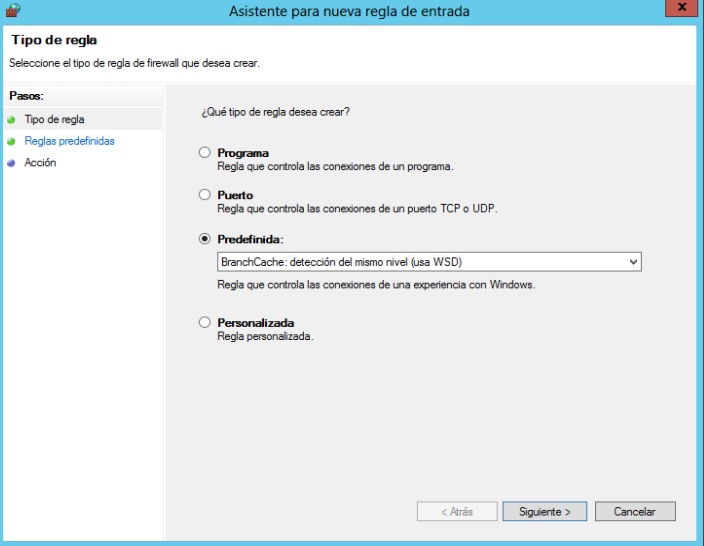Select the Predefinida radio button
The image size is (704, 546).
pos(205,239)
